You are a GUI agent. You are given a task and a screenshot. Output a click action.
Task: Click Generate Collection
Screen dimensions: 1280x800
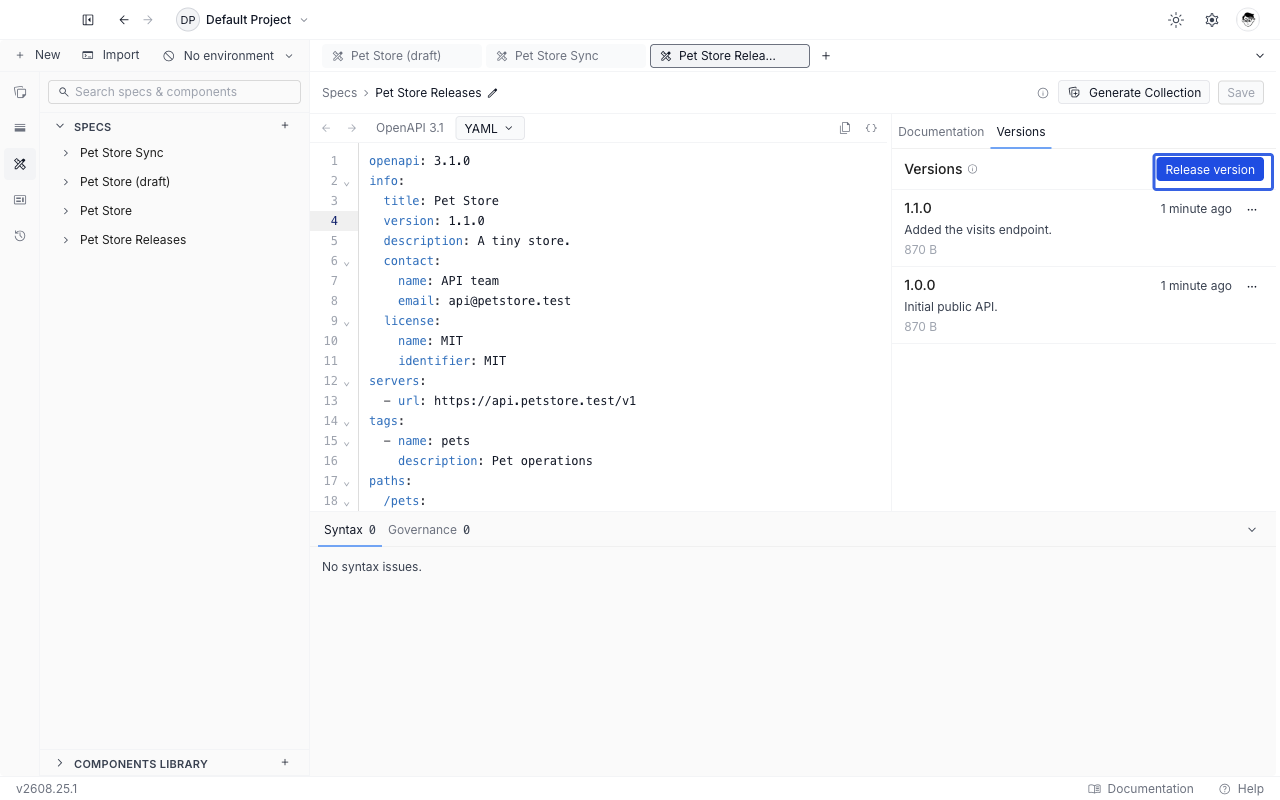coord(1134,93)
